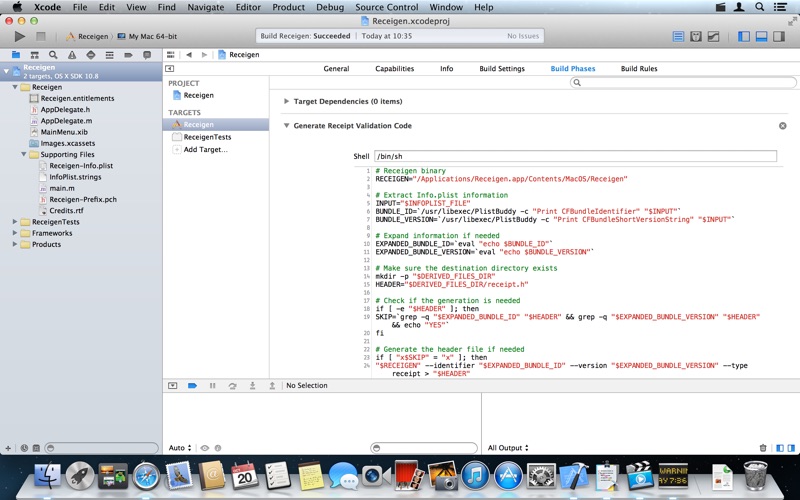The width and height of the screenshot is (800, 500).
Task: Open the Build Settings tab
Action: (502, 68)
